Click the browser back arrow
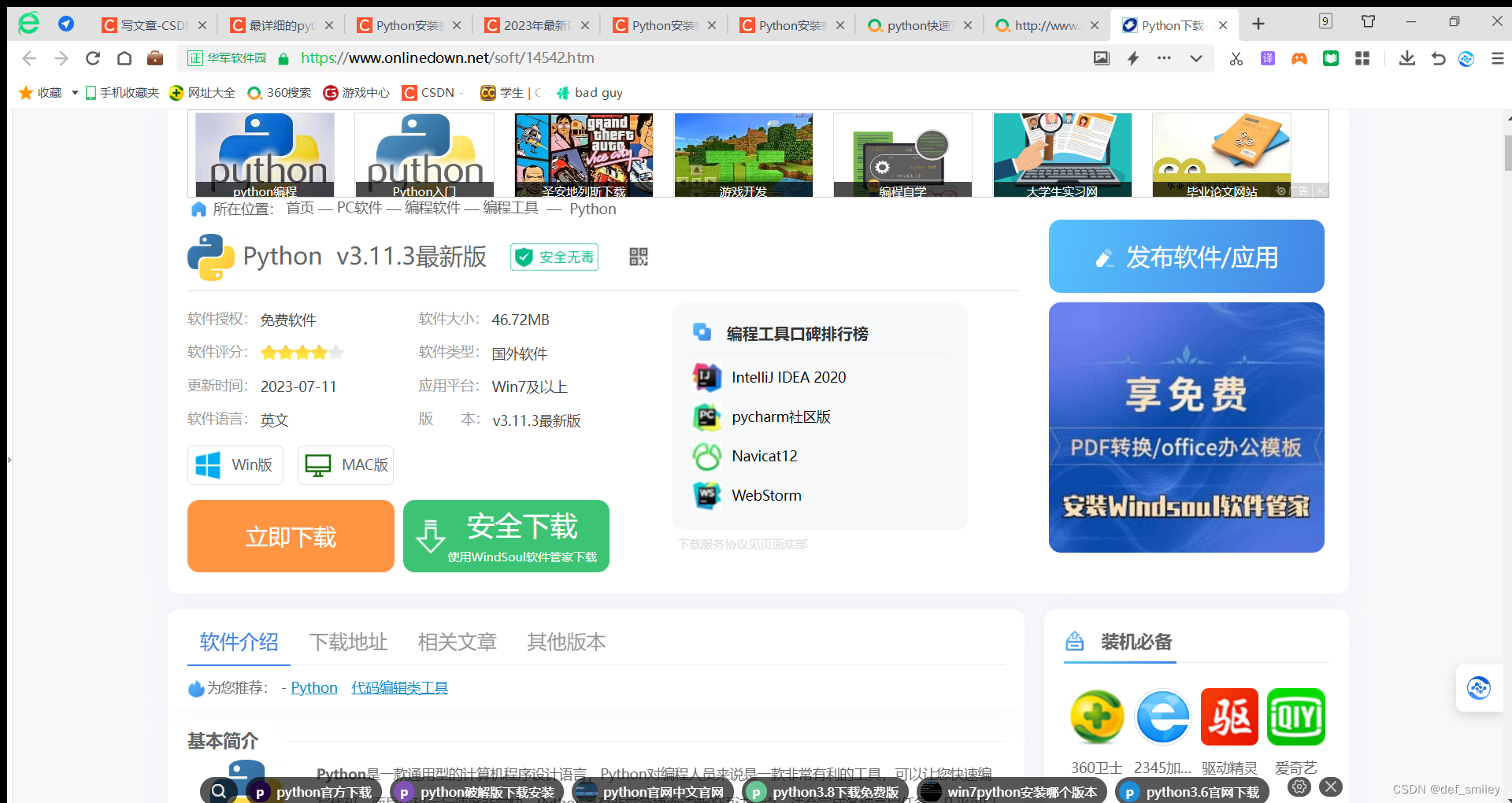 click(29, 58)
